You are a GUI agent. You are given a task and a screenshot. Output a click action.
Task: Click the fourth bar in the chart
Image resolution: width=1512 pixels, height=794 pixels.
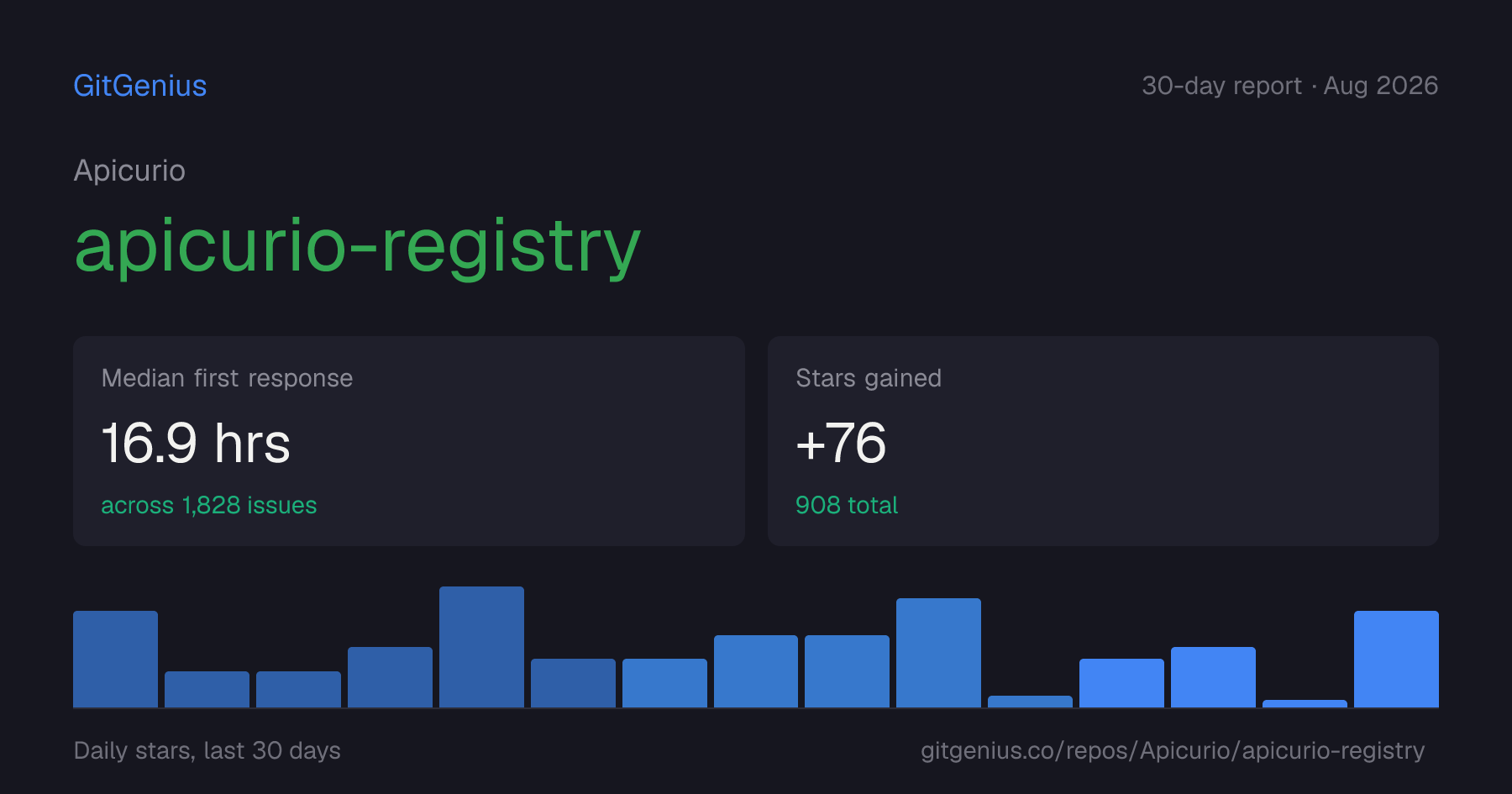point(390,677)
